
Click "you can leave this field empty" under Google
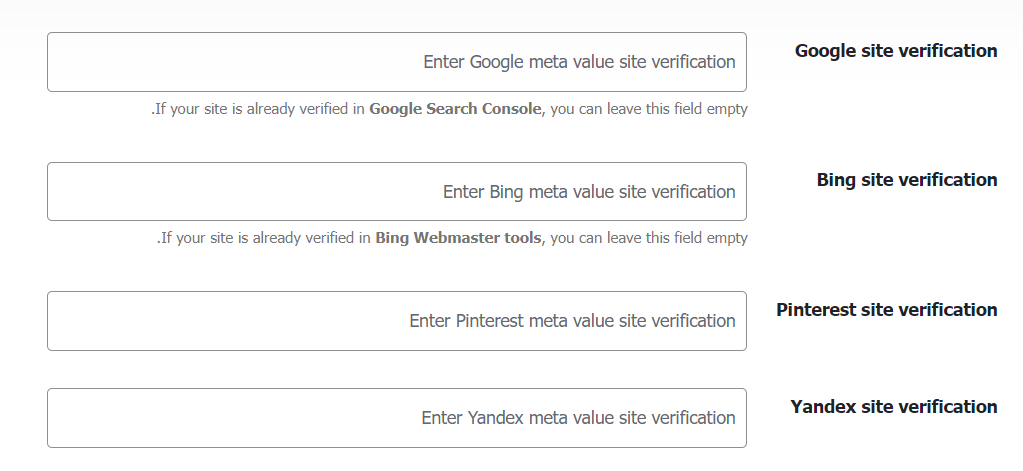pyautogui.click(x=650, y=109)
